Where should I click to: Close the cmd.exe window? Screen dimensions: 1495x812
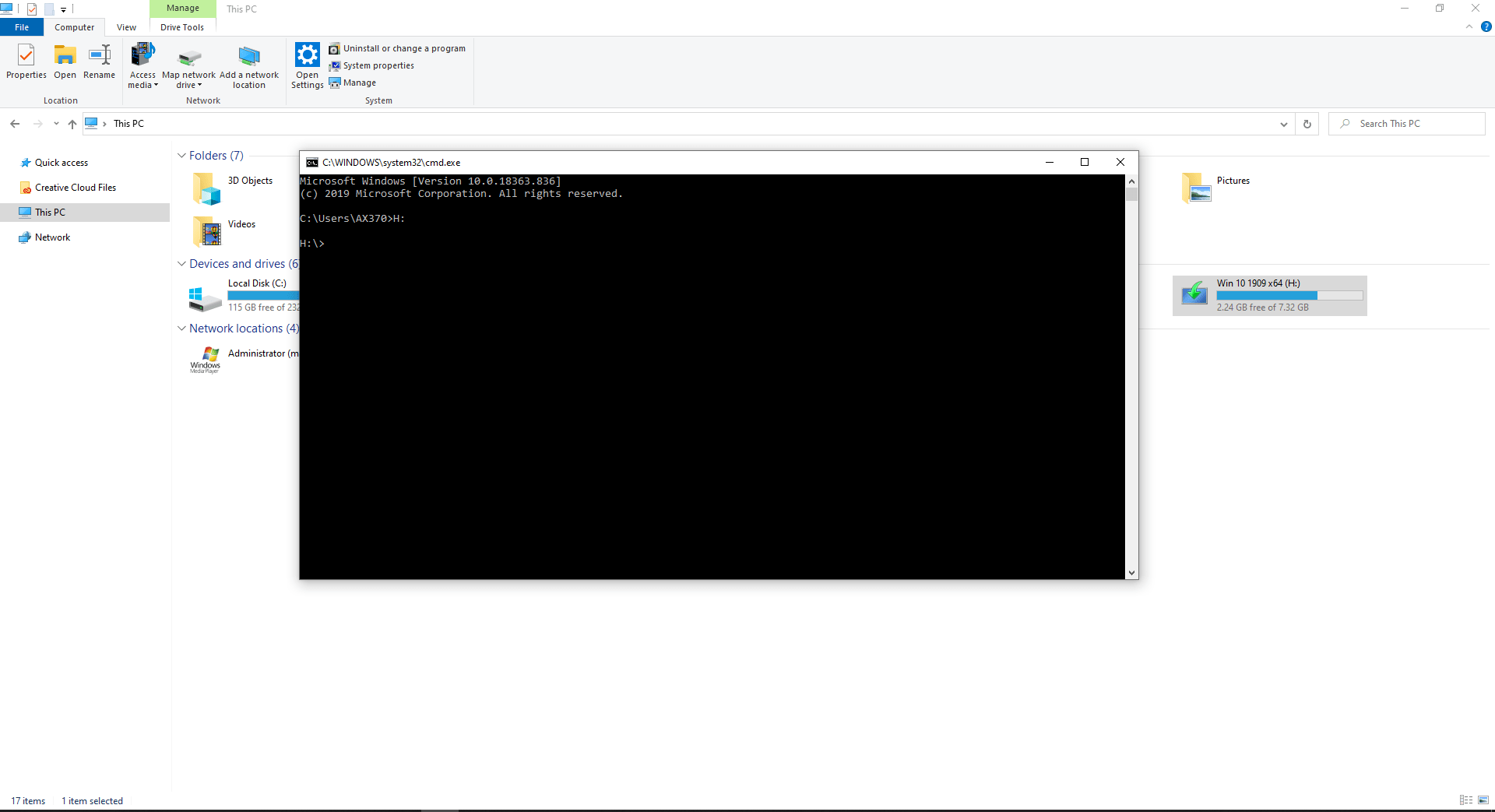(x=1120, y=163)
